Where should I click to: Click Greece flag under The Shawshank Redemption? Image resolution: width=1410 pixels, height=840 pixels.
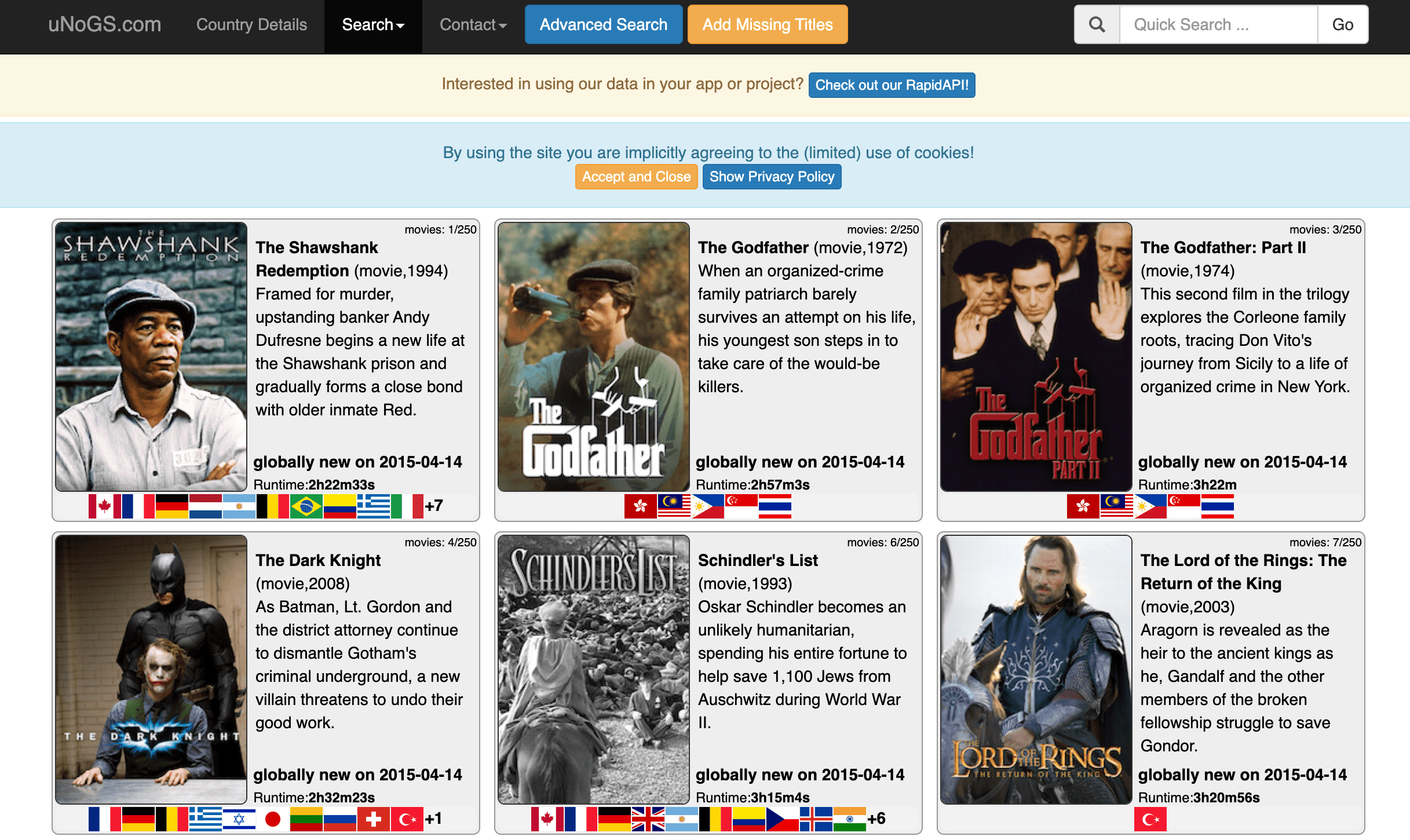click(x=374, y=506)
